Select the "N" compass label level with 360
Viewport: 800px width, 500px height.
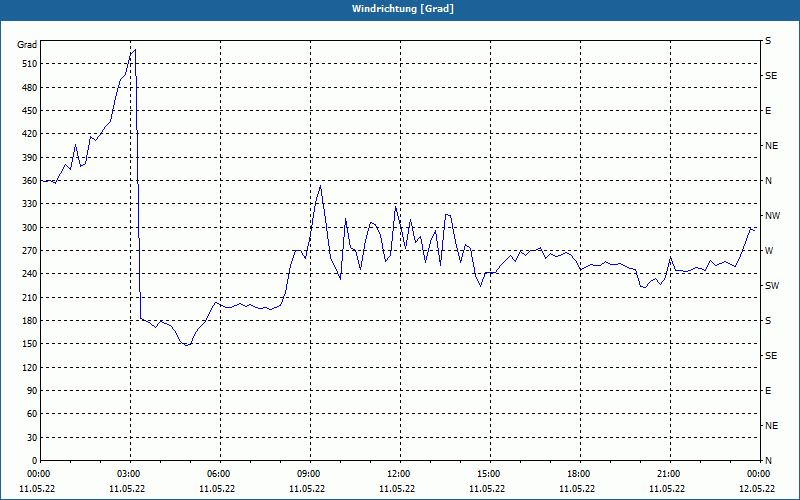[x=768, y=181]
